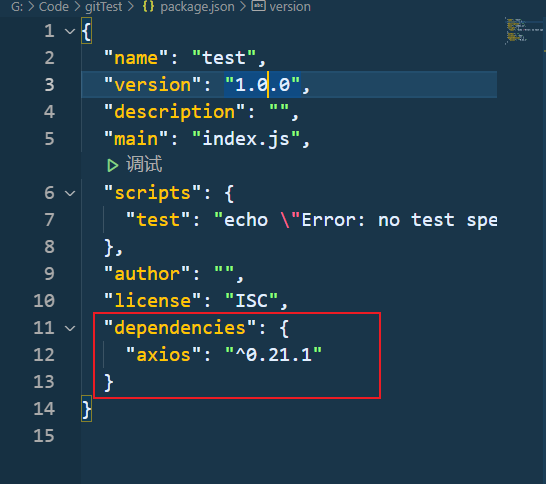
Task: Click line number 12 in the gutter
Action: pyautogui.click(x=44, y=355)
